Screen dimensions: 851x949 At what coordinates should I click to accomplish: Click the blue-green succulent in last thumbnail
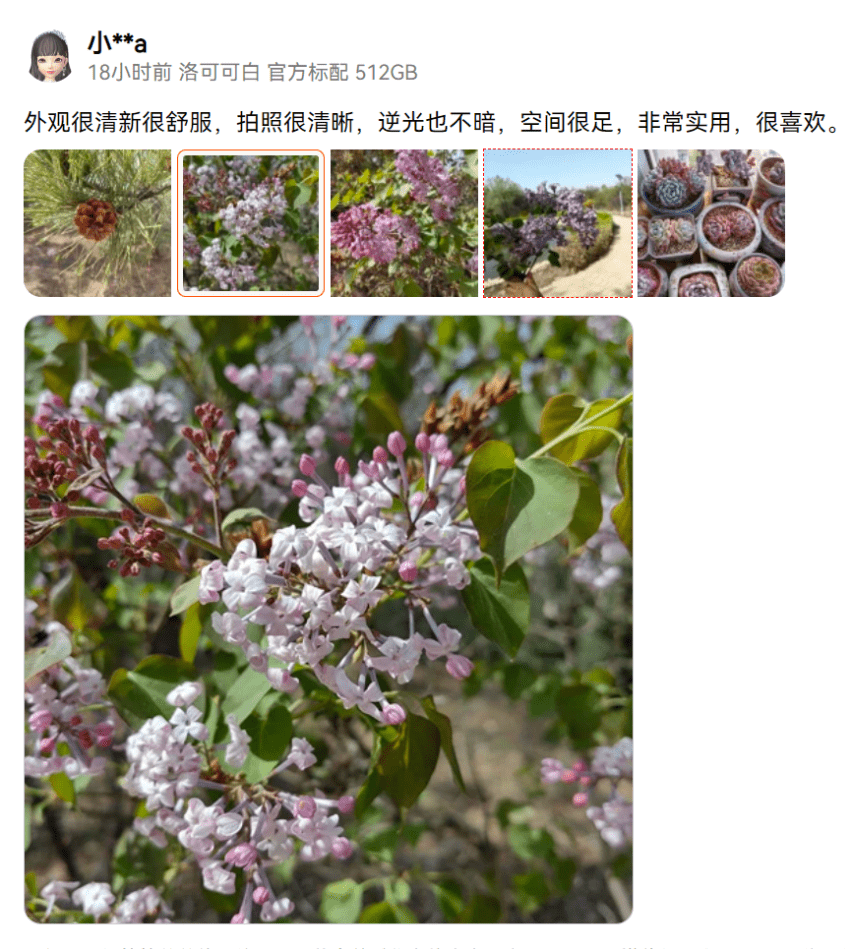pyautogui.click(x=669, y=189)
